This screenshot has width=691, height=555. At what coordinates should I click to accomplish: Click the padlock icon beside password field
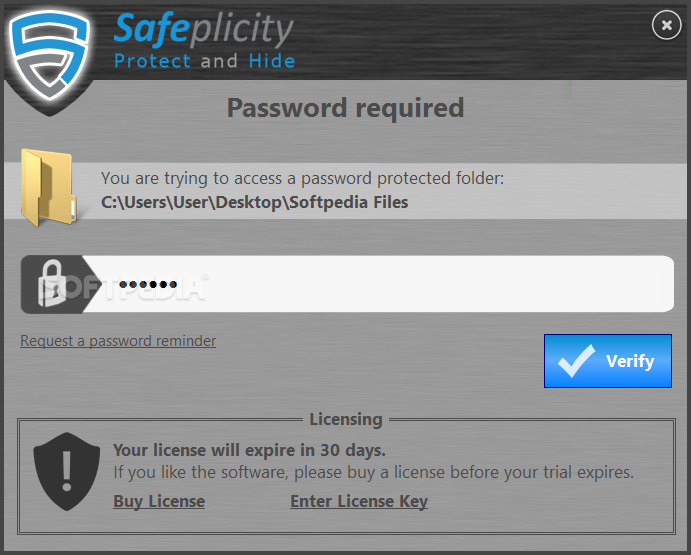[x=51, y=284]
